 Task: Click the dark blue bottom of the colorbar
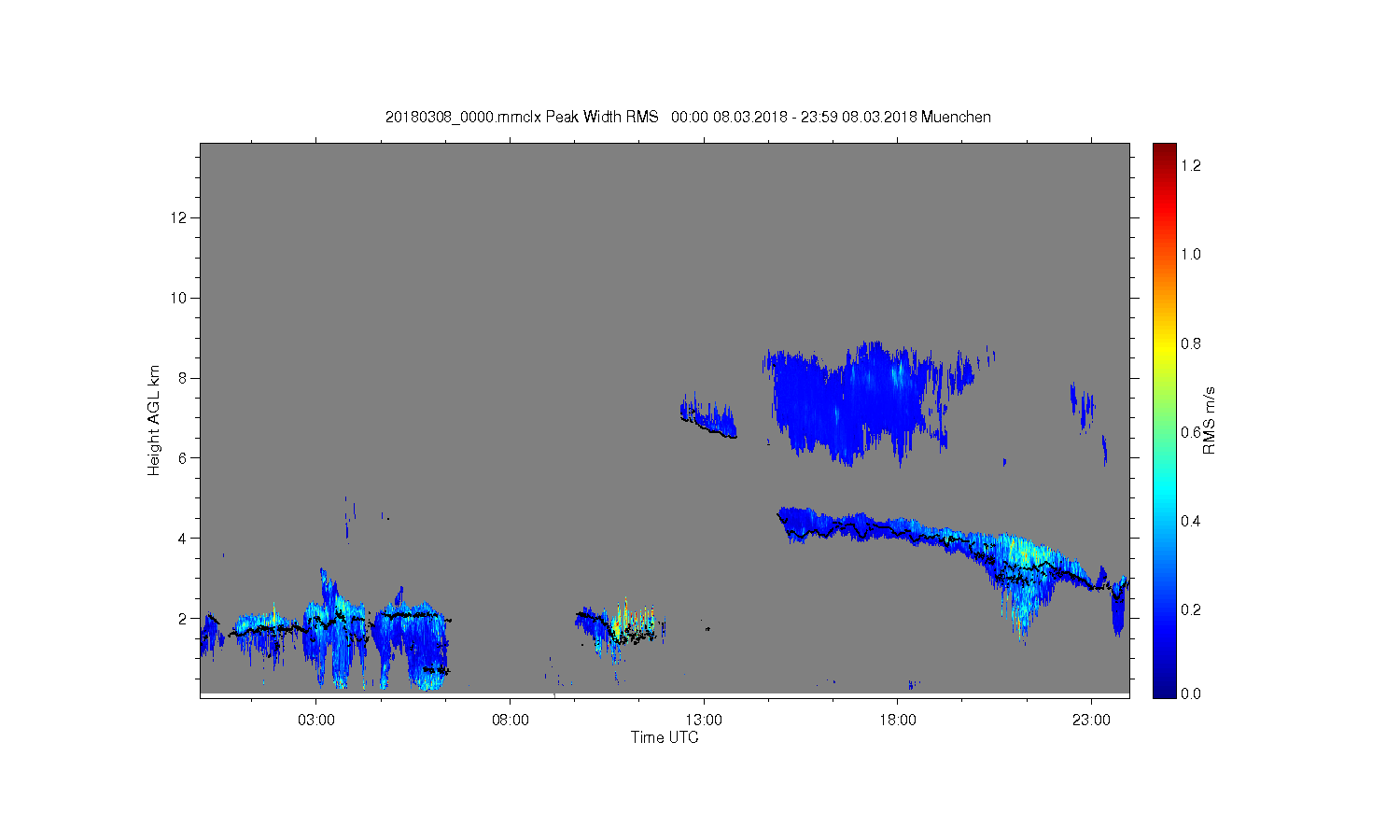(1164, 686)
